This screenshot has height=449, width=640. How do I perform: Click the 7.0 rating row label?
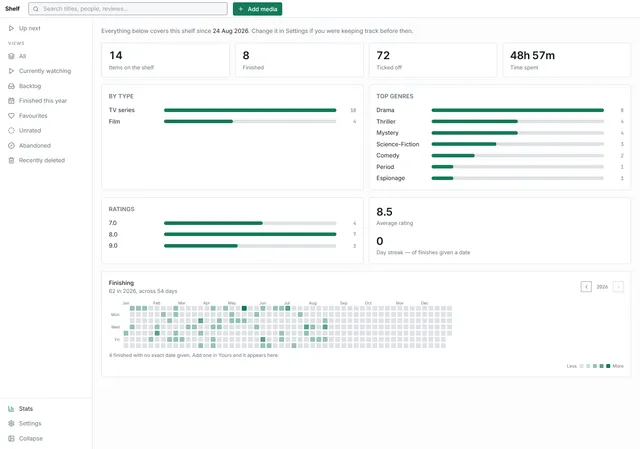113,223
